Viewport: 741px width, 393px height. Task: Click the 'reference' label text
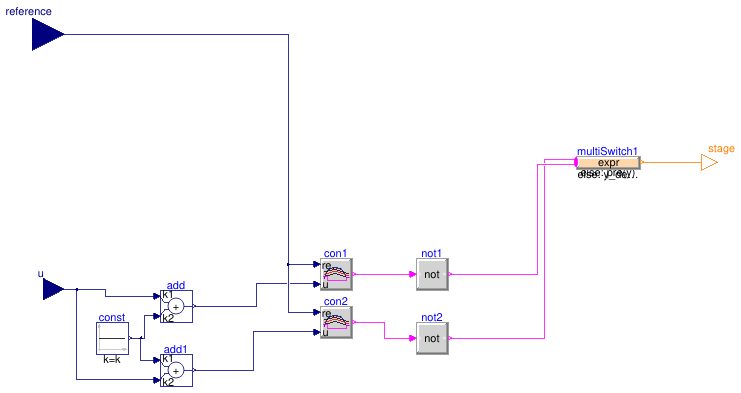[28, 11]
